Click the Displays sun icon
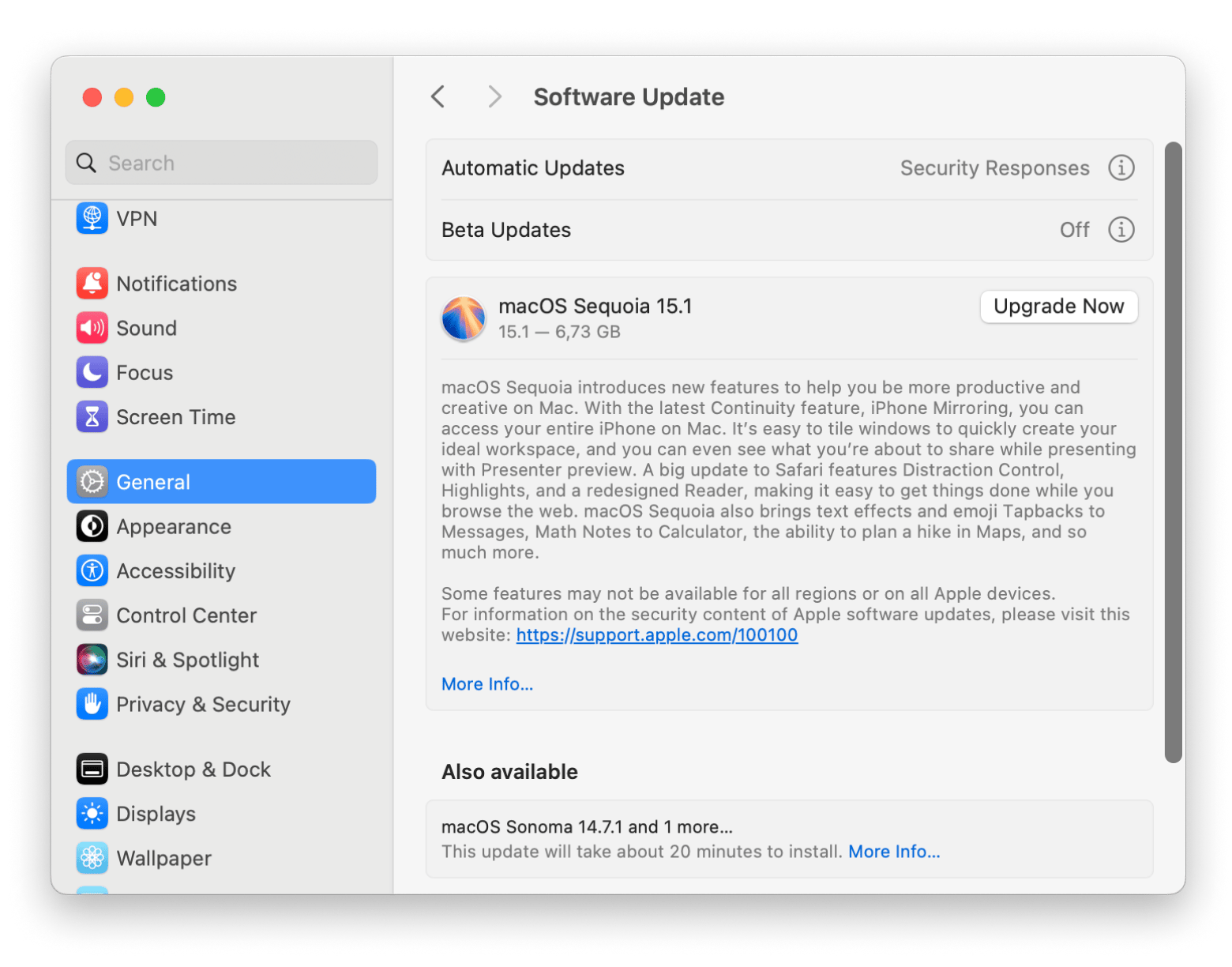Viewport: 1232px width, 967px height. pos(92,814)
